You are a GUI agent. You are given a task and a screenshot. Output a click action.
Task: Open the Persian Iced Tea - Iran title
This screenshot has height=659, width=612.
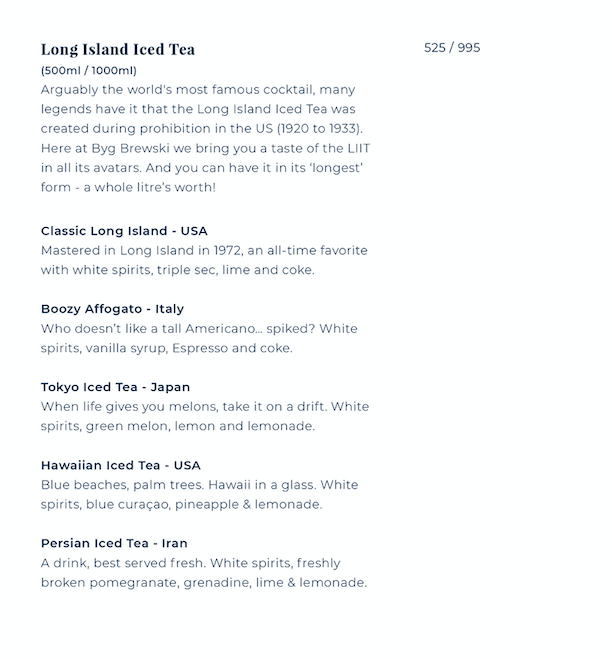(x=114, y=543)
